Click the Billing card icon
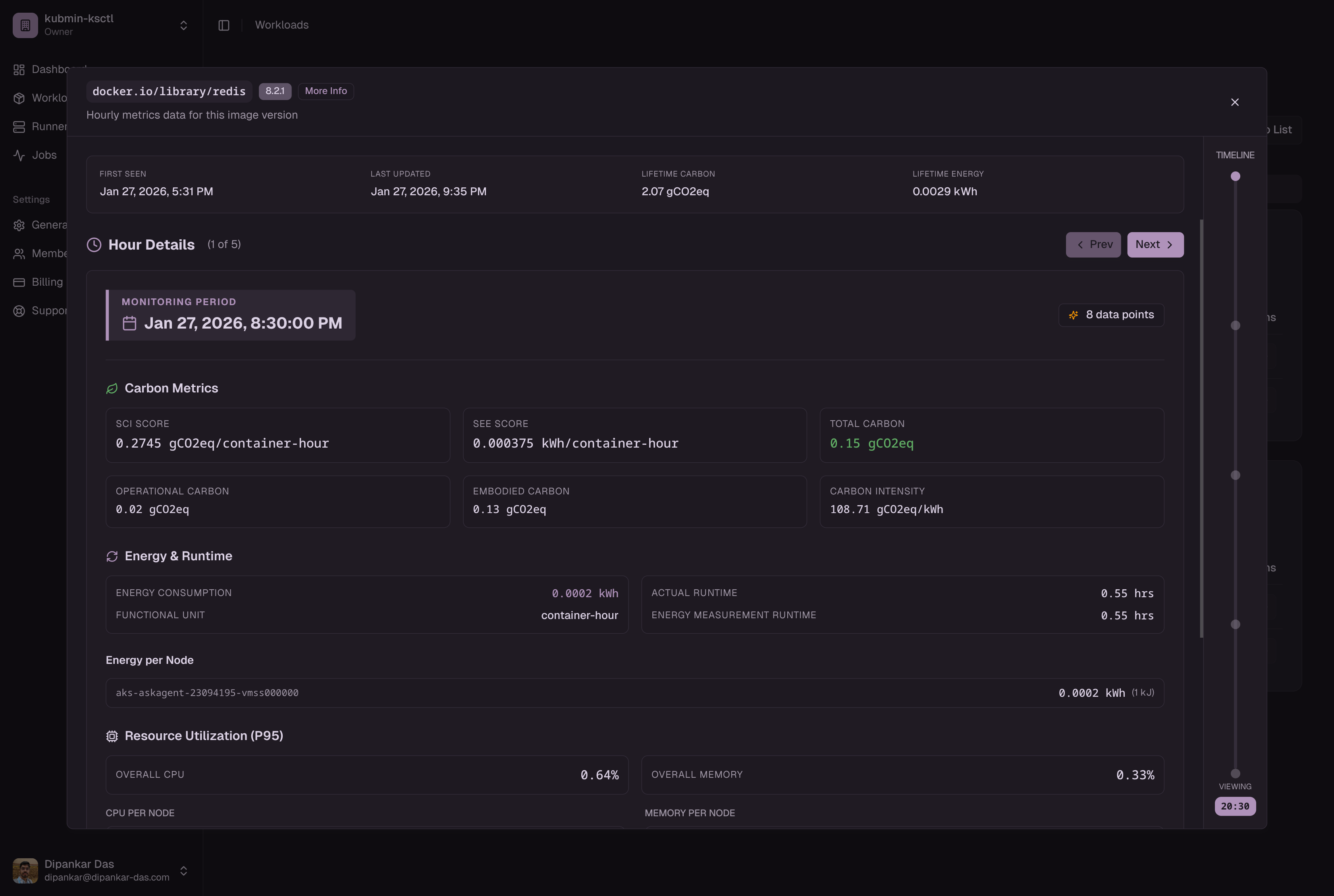The height and width of the screenshot is (896, 1334). tap(19, 282)
